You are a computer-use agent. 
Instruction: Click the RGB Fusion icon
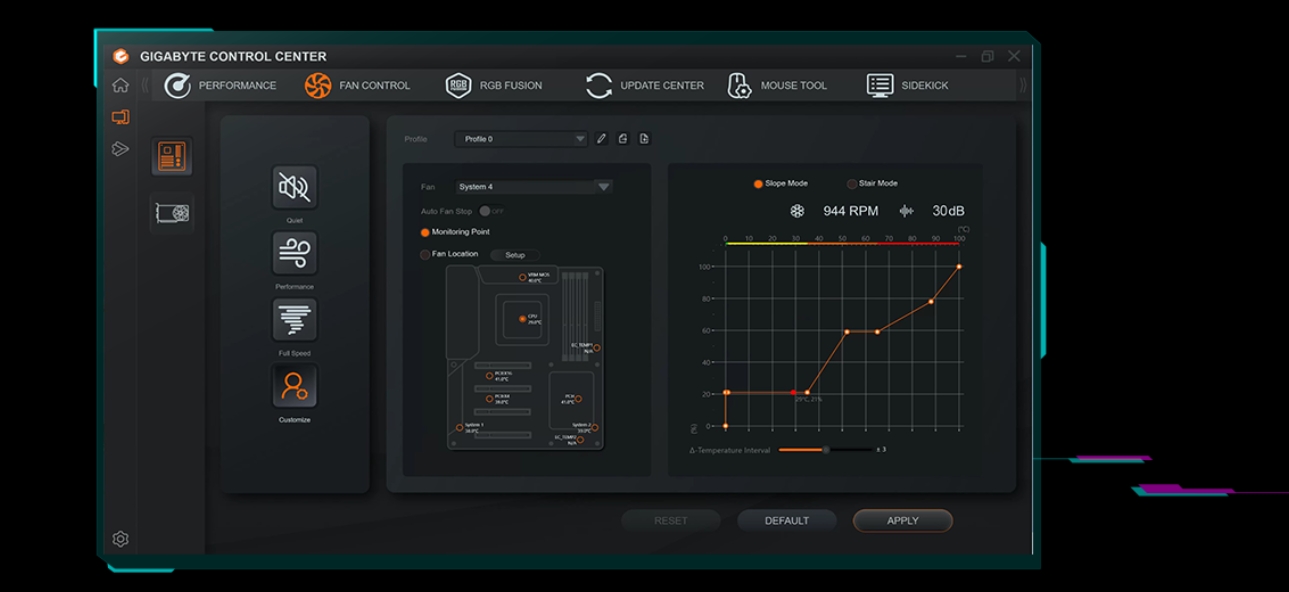click(x=458, y=85)
